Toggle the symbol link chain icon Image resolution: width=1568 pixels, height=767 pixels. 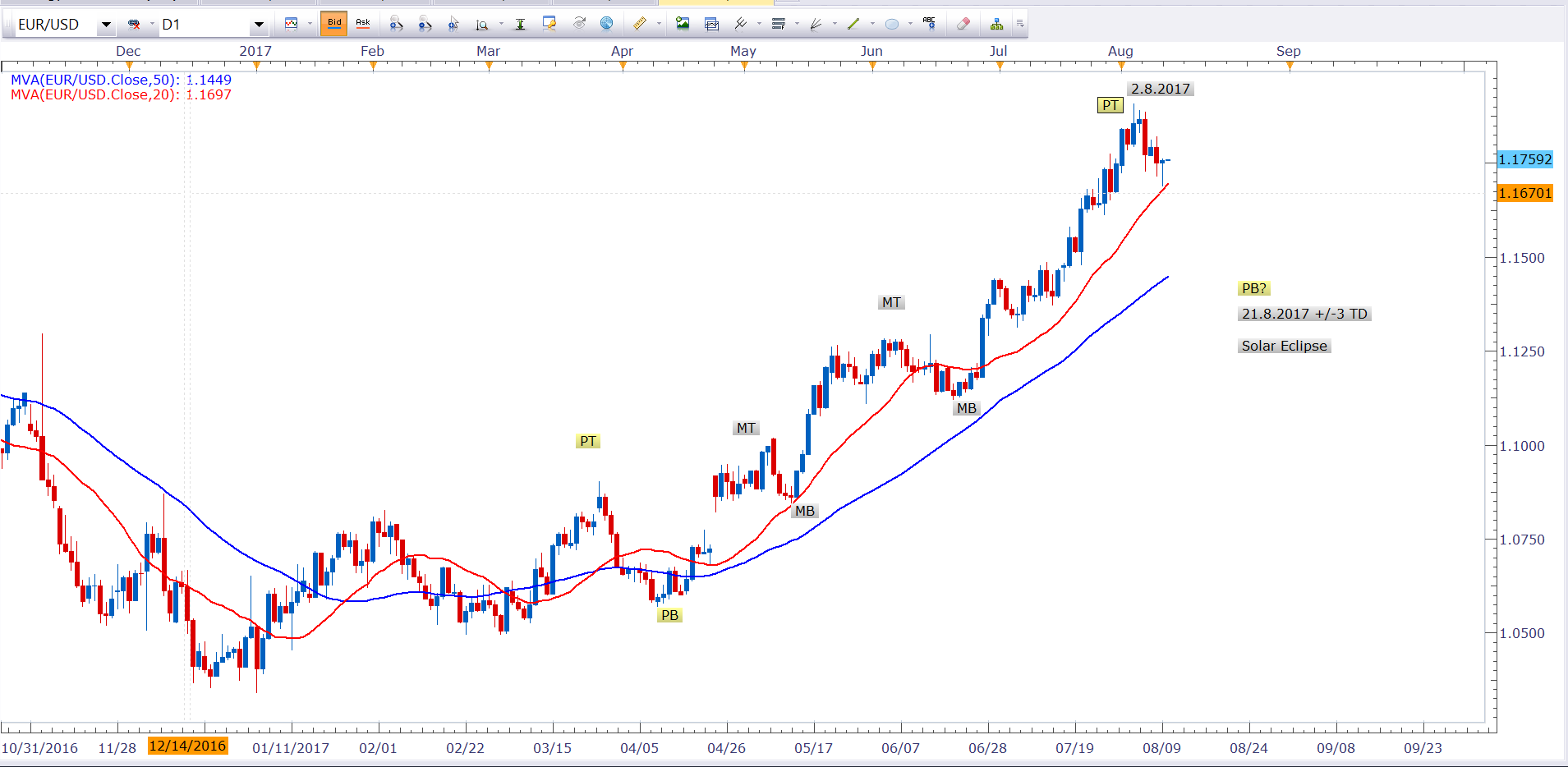[x=134, y=25]
